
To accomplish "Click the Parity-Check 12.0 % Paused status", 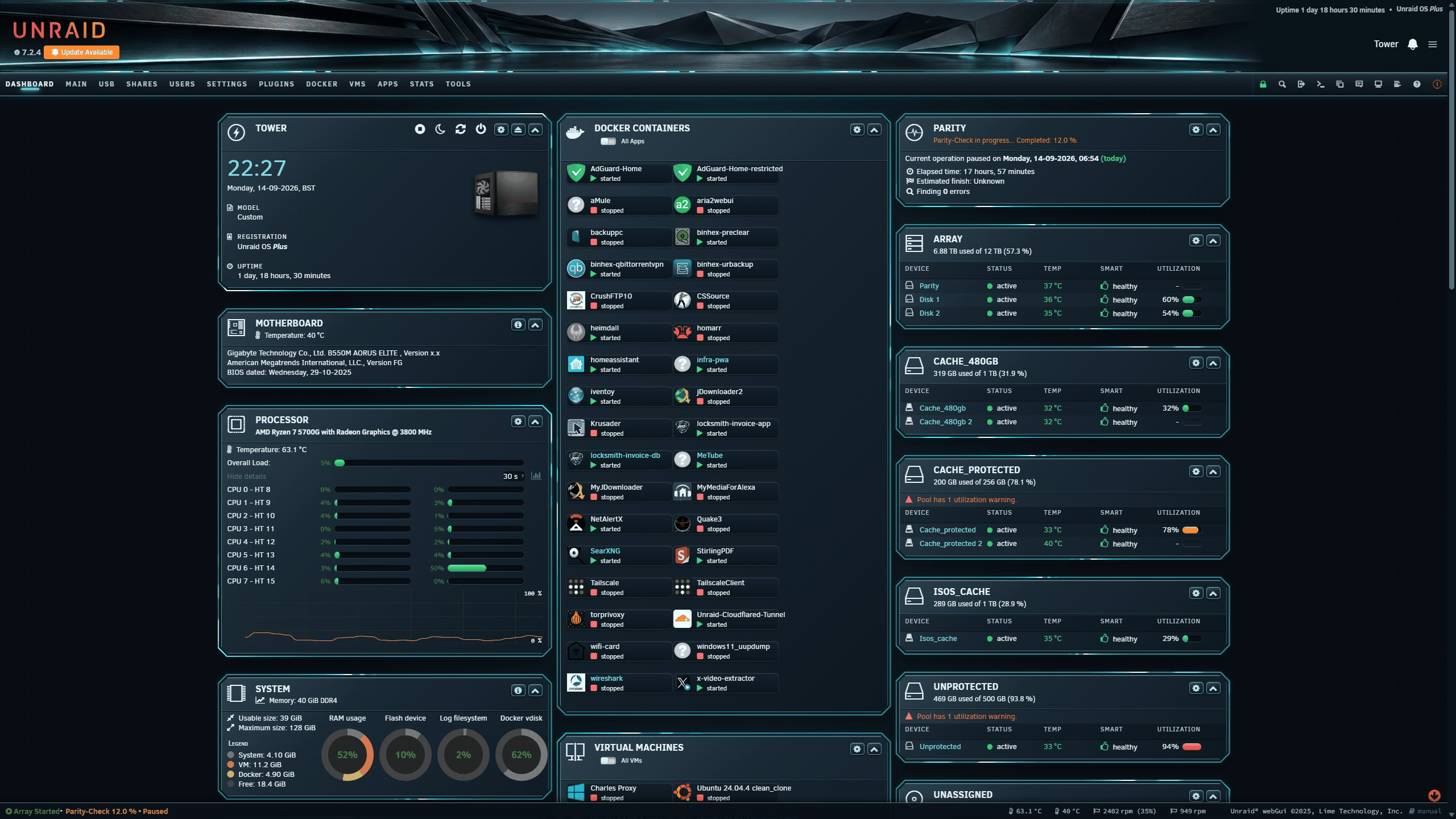I will click(117, 812).
